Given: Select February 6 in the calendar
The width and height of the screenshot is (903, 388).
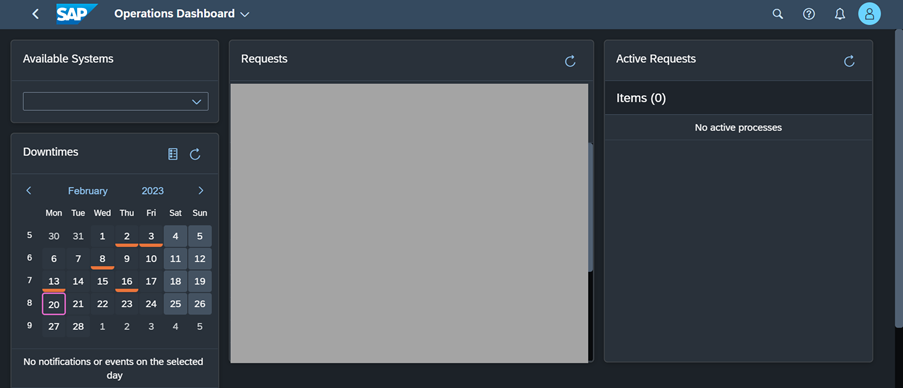Looking at the screenshot, I should (54, 258).
